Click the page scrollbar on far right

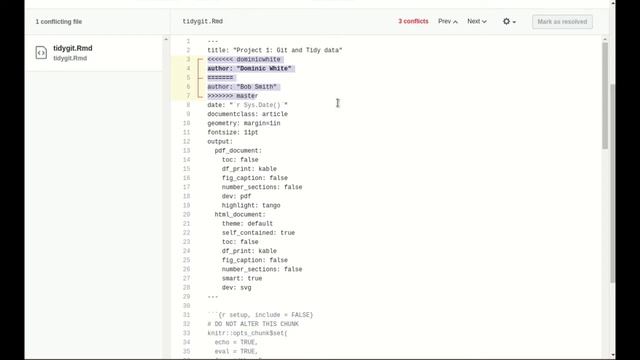coord(613,183)
